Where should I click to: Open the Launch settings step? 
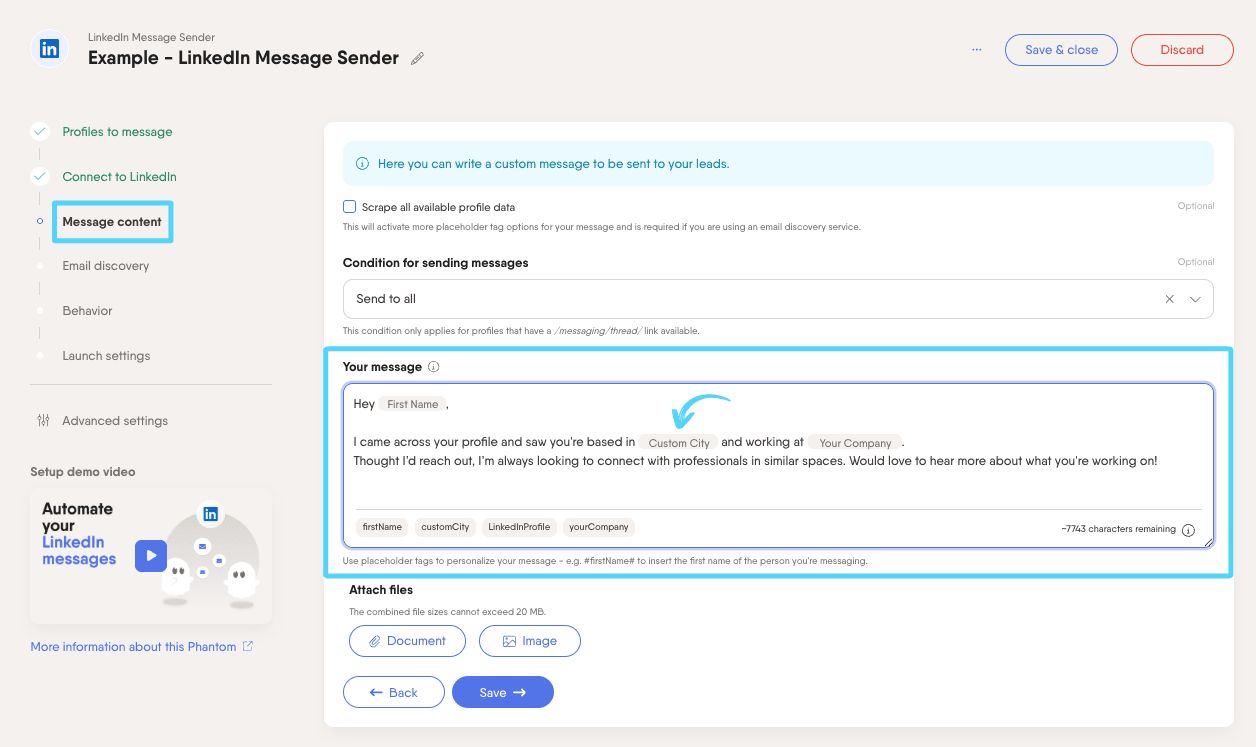click(106, 356)
